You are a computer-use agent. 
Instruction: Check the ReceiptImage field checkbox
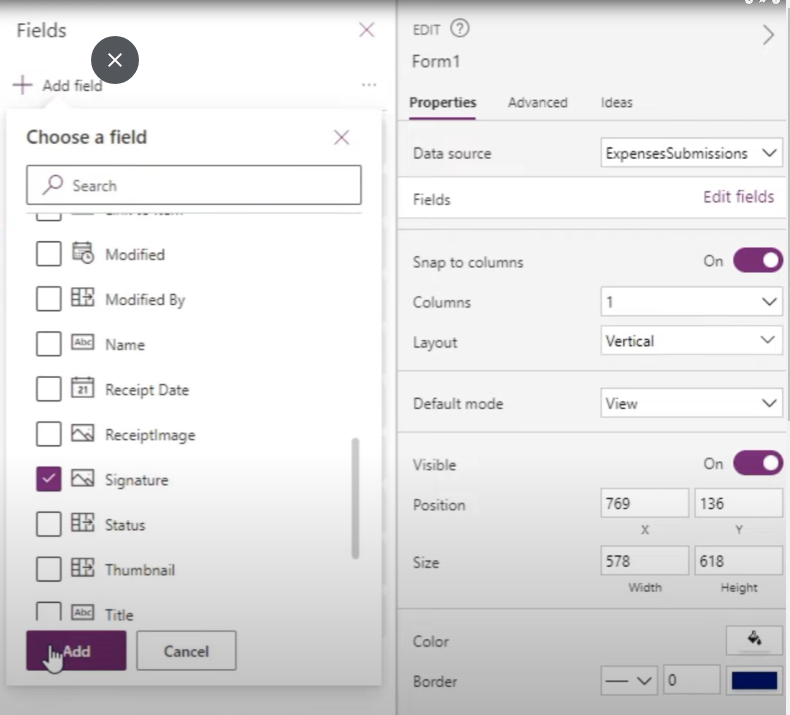[x=49, y=434]
